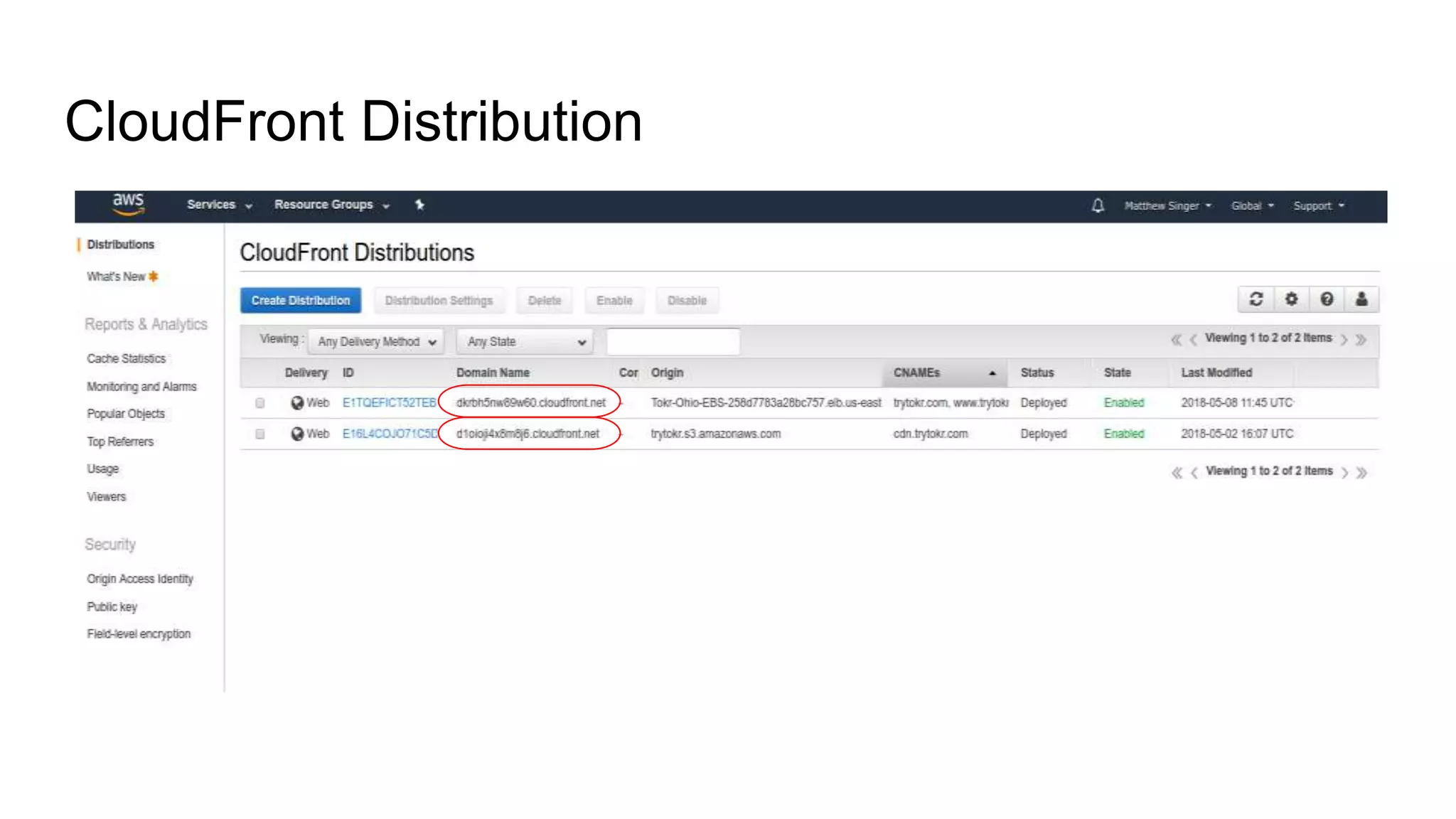
Task: Sort by the Domain Name column header
Action: tap(493, 373)
